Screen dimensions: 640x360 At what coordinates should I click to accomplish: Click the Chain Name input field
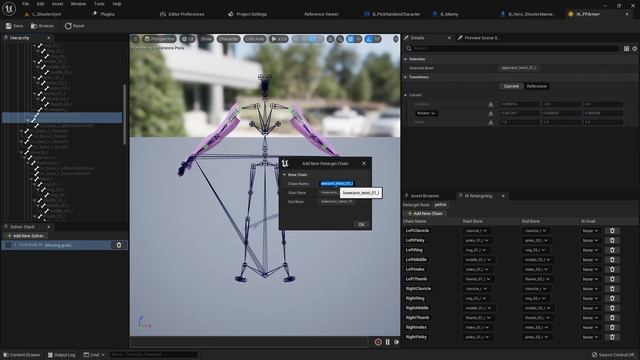coord(337,184)
